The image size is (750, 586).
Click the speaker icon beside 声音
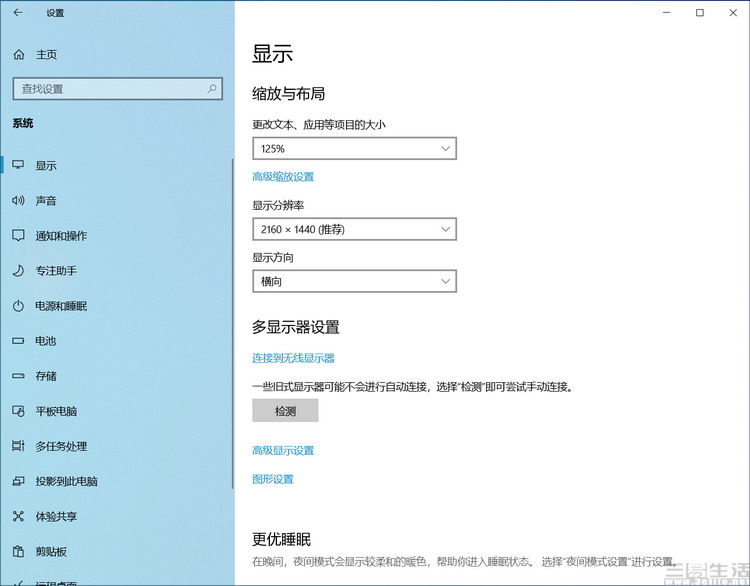coord(18,200)
